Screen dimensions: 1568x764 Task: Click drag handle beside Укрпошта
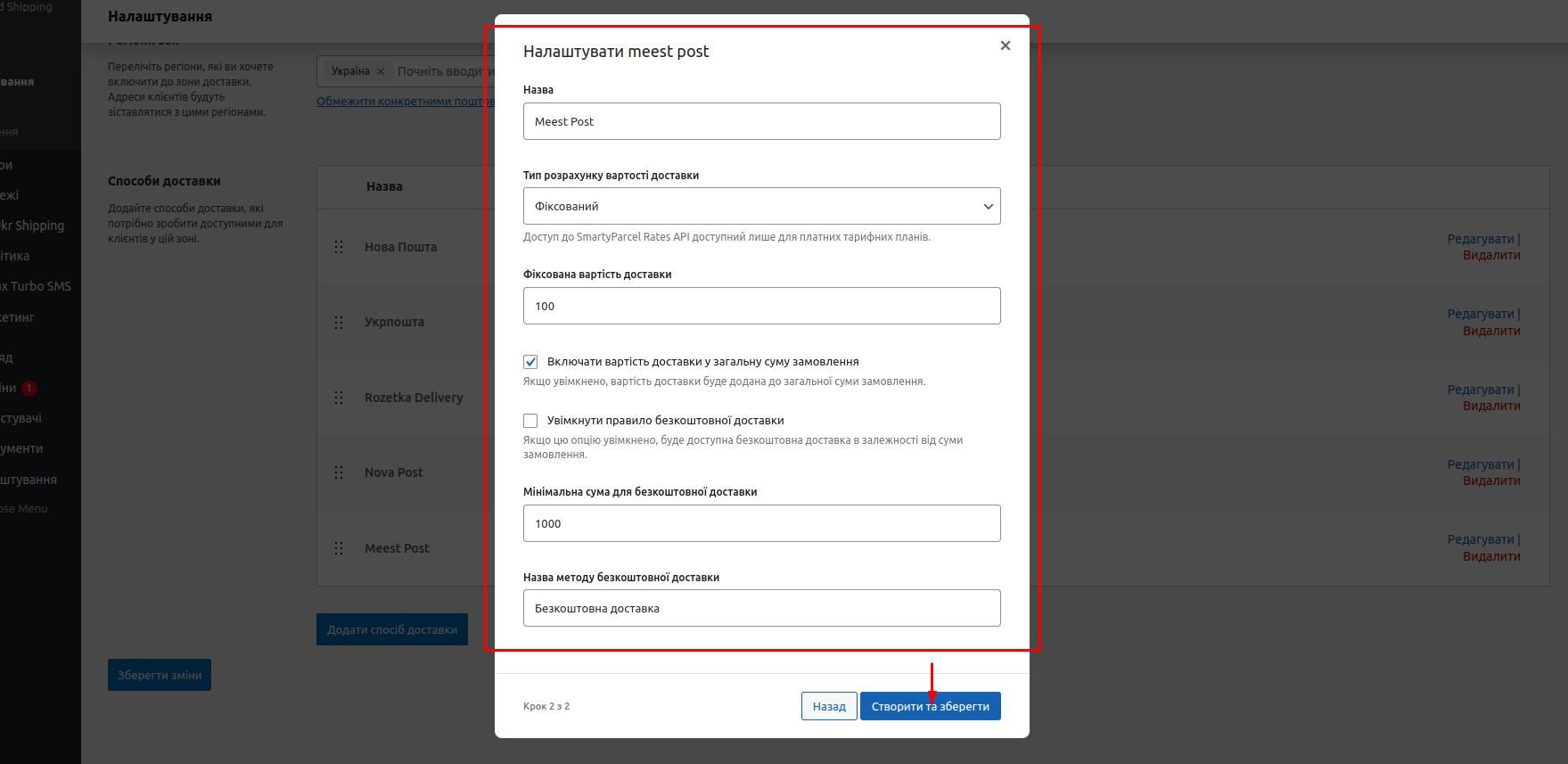coord(339,322)
